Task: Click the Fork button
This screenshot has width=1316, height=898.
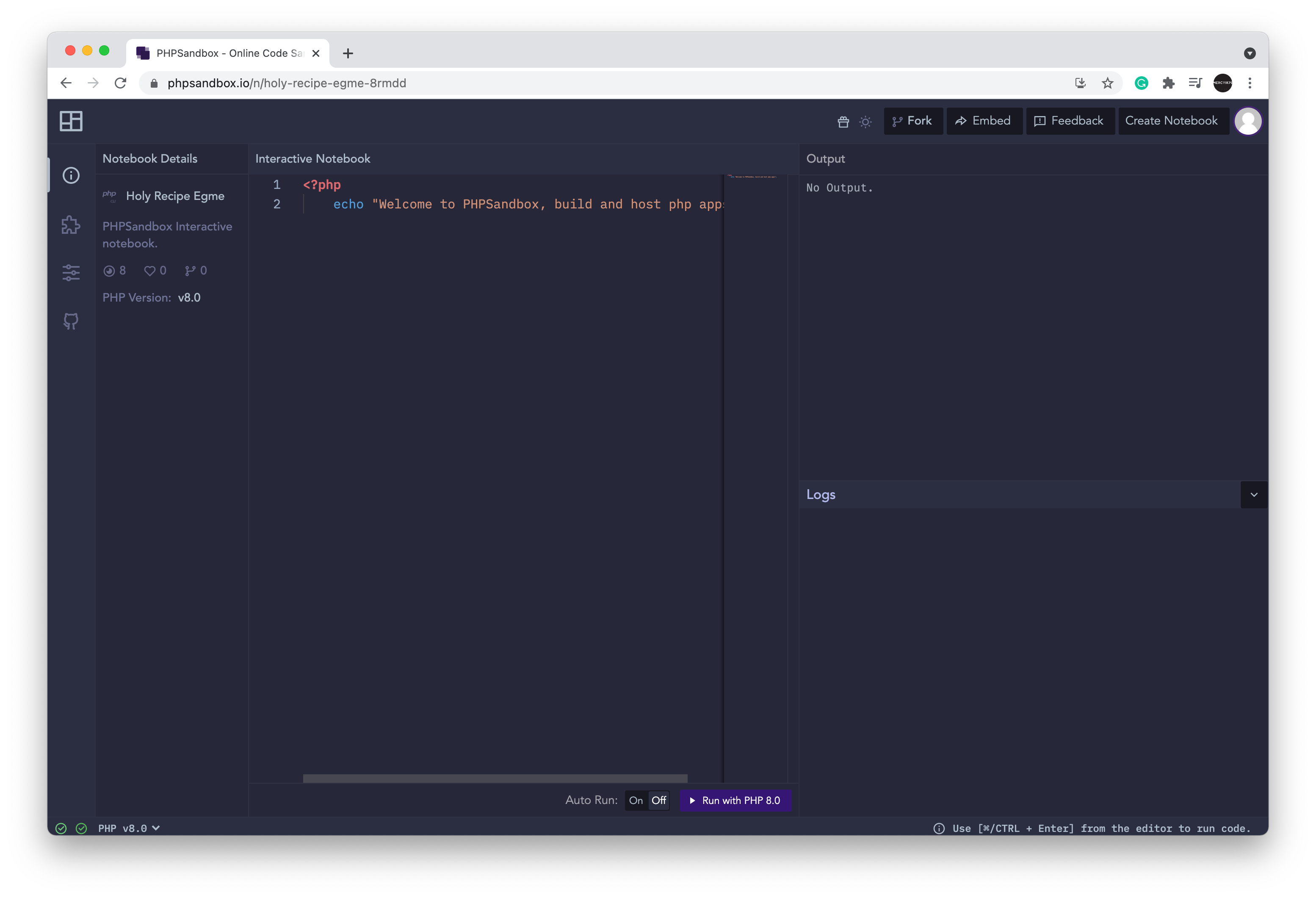Action: [x=913, y=121]
